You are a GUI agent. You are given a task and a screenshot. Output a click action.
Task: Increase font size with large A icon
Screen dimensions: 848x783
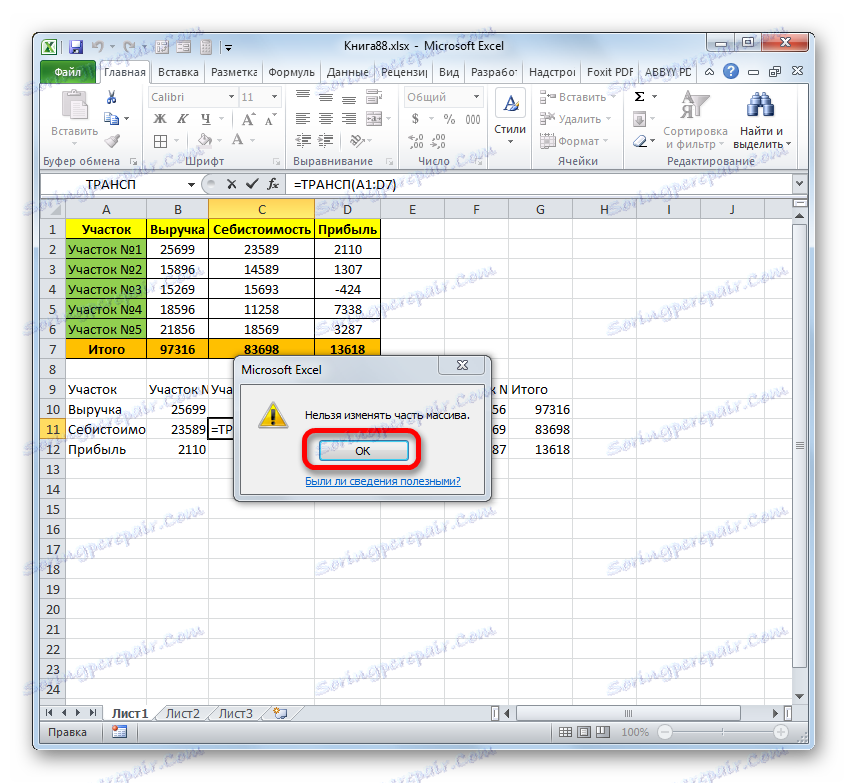(x=248, y=119)
